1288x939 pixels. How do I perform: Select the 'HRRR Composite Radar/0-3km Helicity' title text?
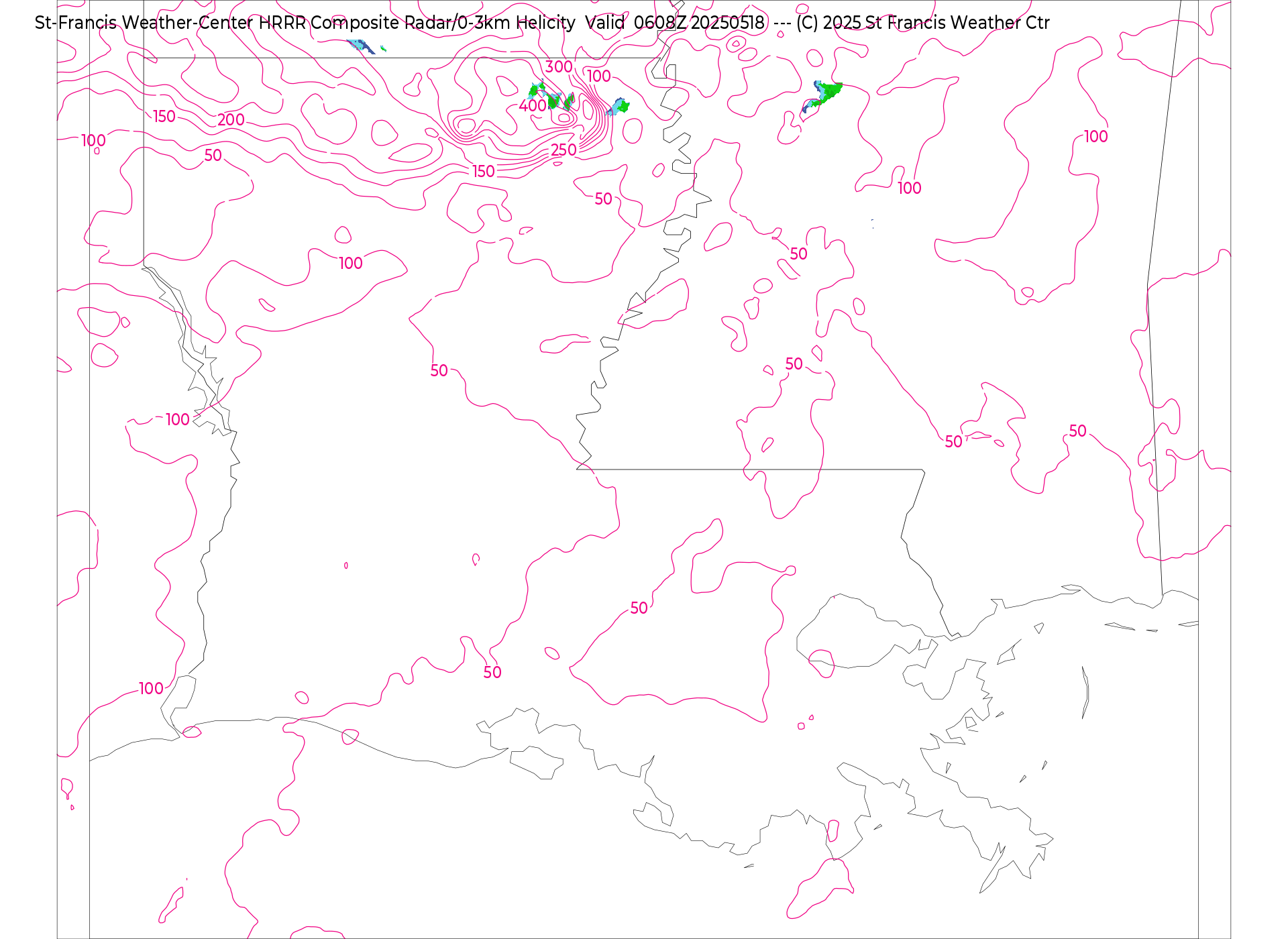click(417, 23)
